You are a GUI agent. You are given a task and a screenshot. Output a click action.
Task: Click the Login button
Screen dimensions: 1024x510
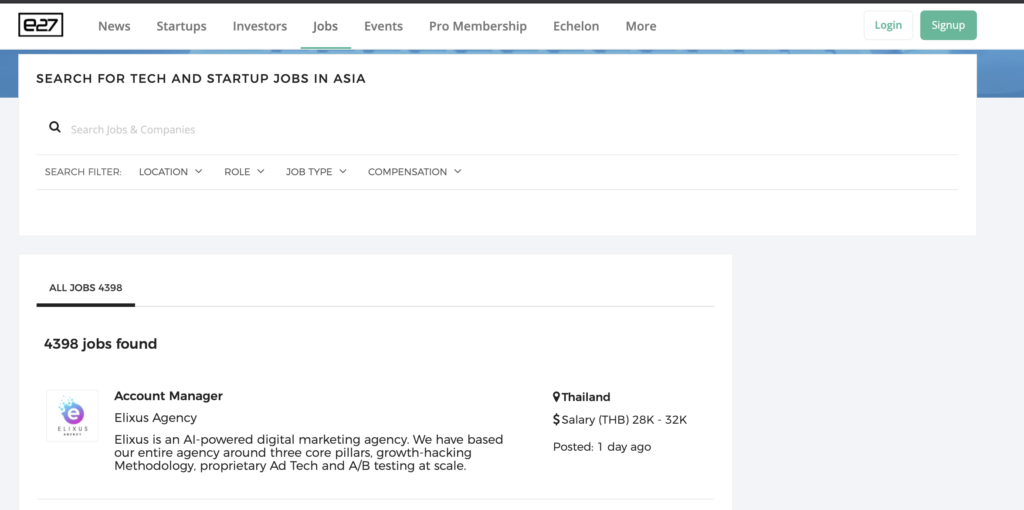click(x=888, y=25)
